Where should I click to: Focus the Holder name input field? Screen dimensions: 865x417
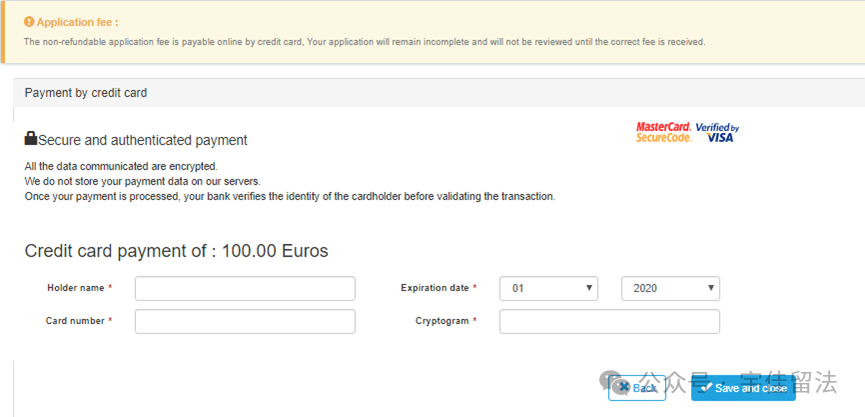coord(245,288)
